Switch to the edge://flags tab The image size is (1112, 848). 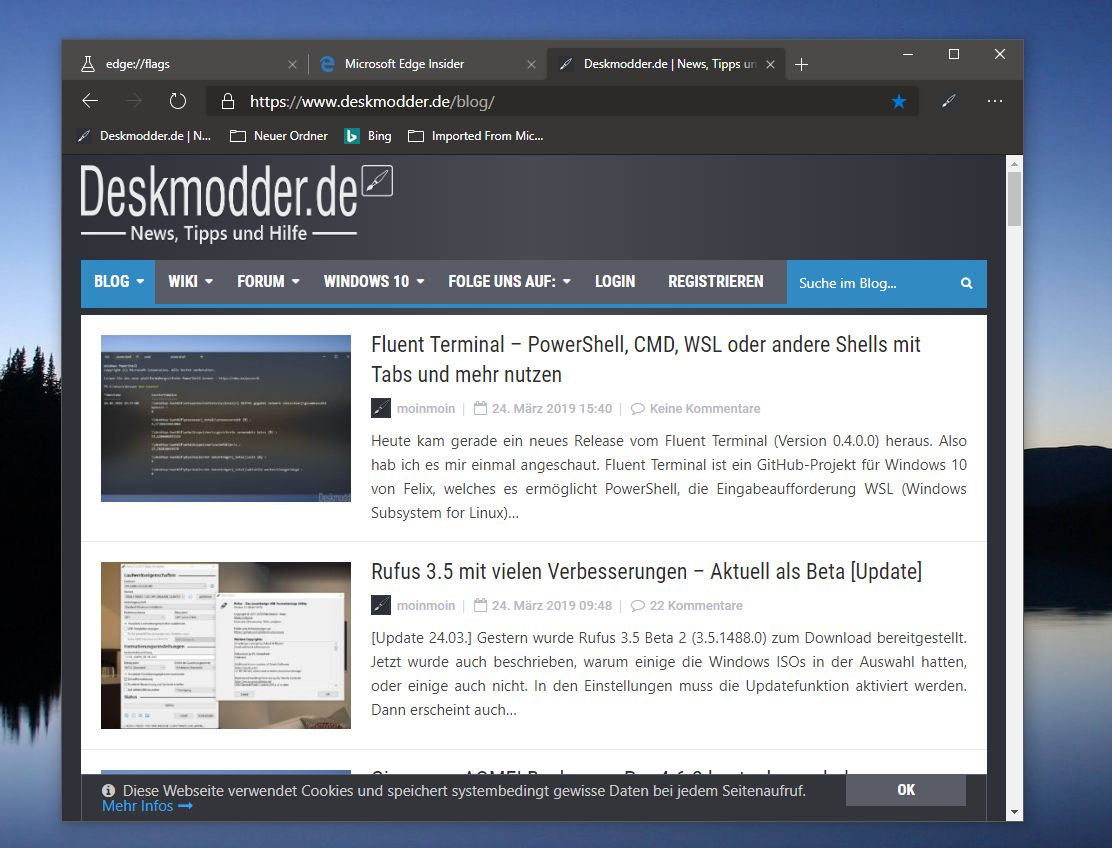[x=188, y=64]
